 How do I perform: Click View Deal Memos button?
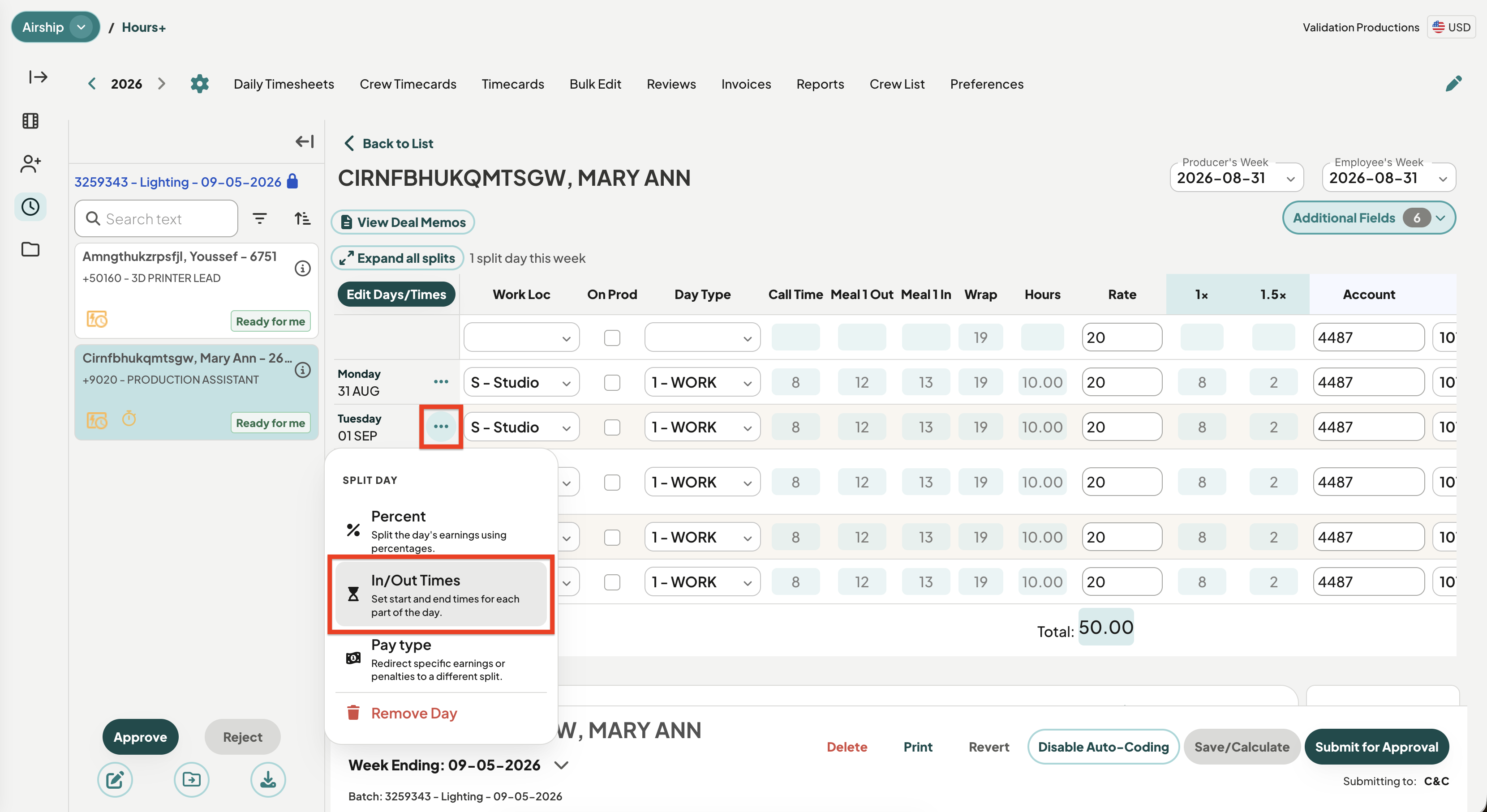403,222
